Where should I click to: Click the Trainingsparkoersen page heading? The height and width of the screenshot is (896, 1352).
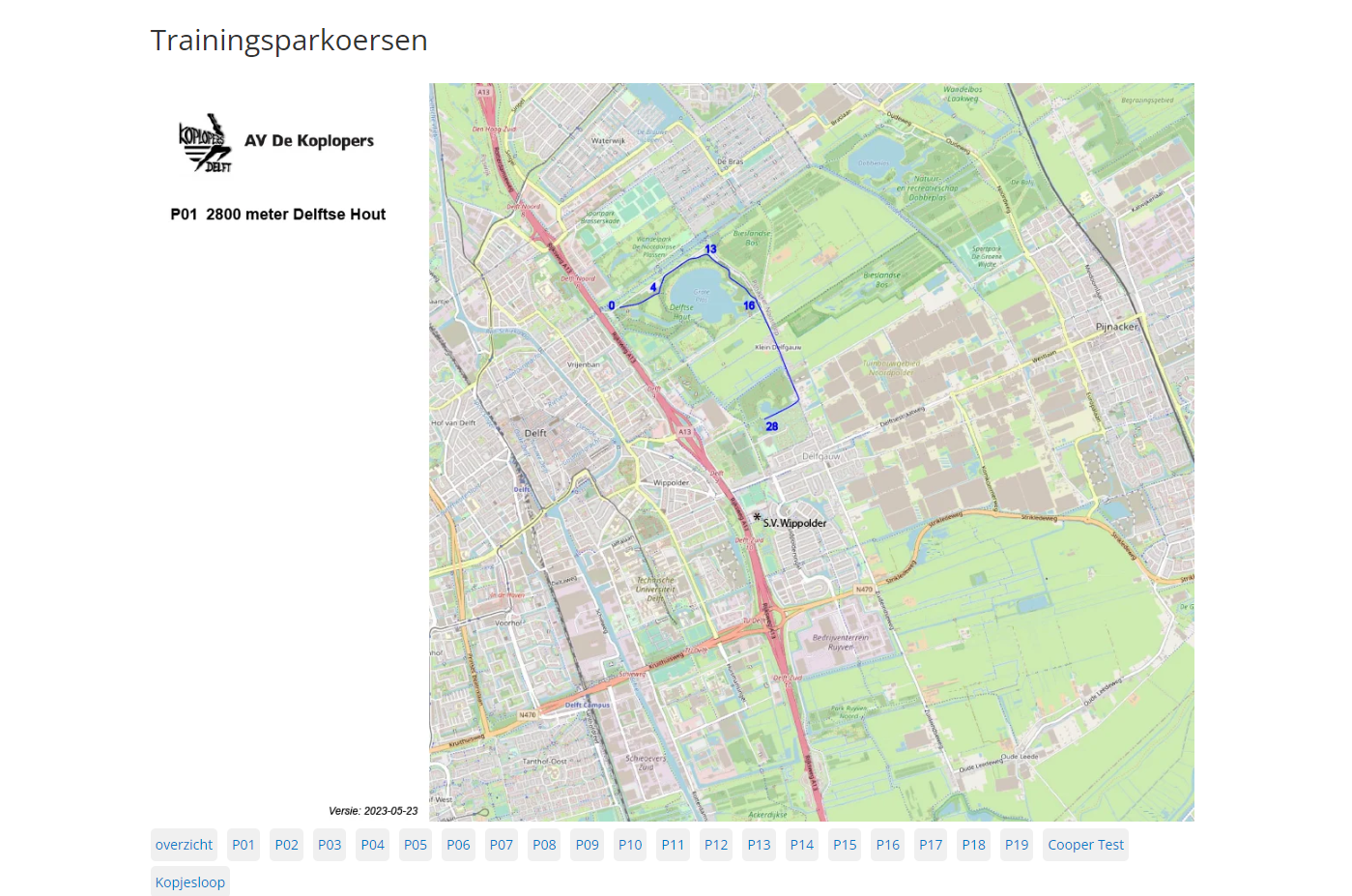[289, 41]
